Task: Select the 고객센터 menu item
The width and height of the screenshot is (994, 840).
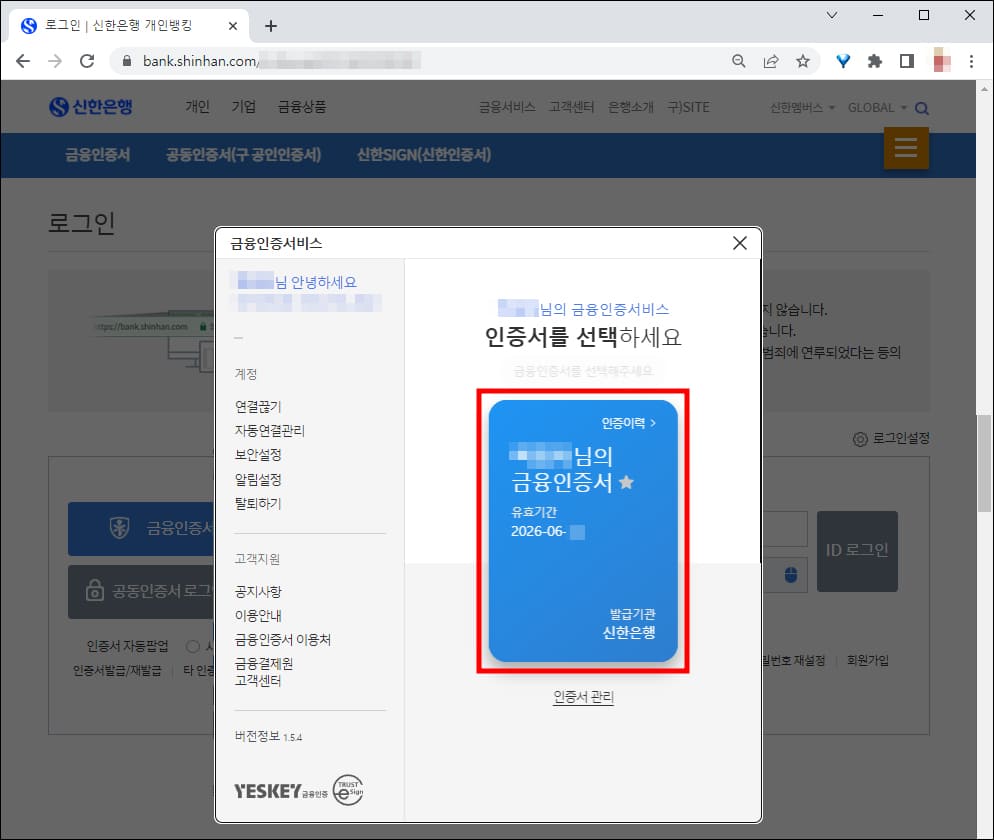Action: click(570, 107)
